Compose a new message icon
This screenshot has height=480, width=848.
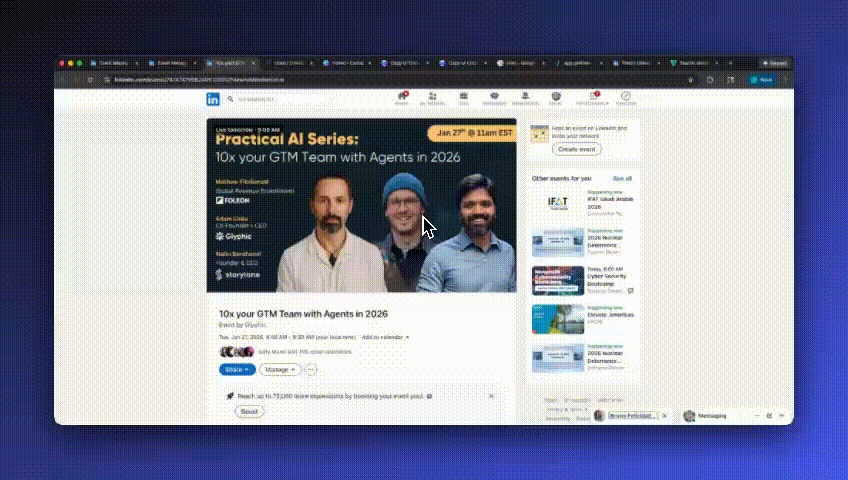(x=769, y=416)
